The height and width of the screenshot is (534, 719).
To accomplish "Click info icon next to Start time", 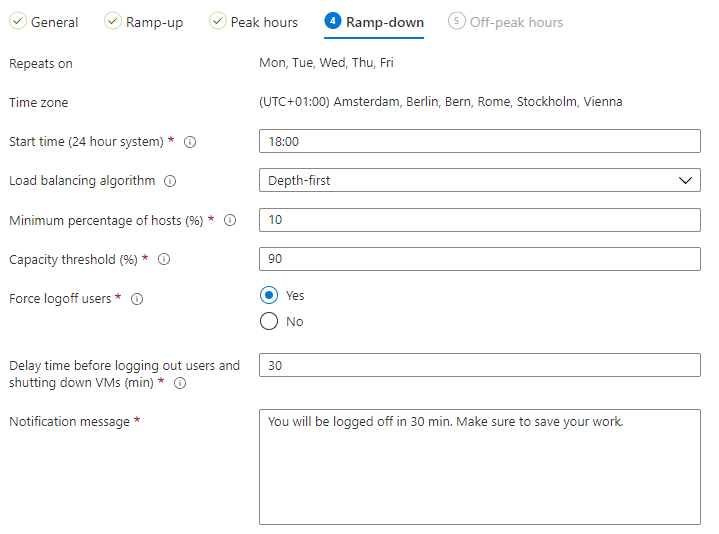I will click(190, 142).
